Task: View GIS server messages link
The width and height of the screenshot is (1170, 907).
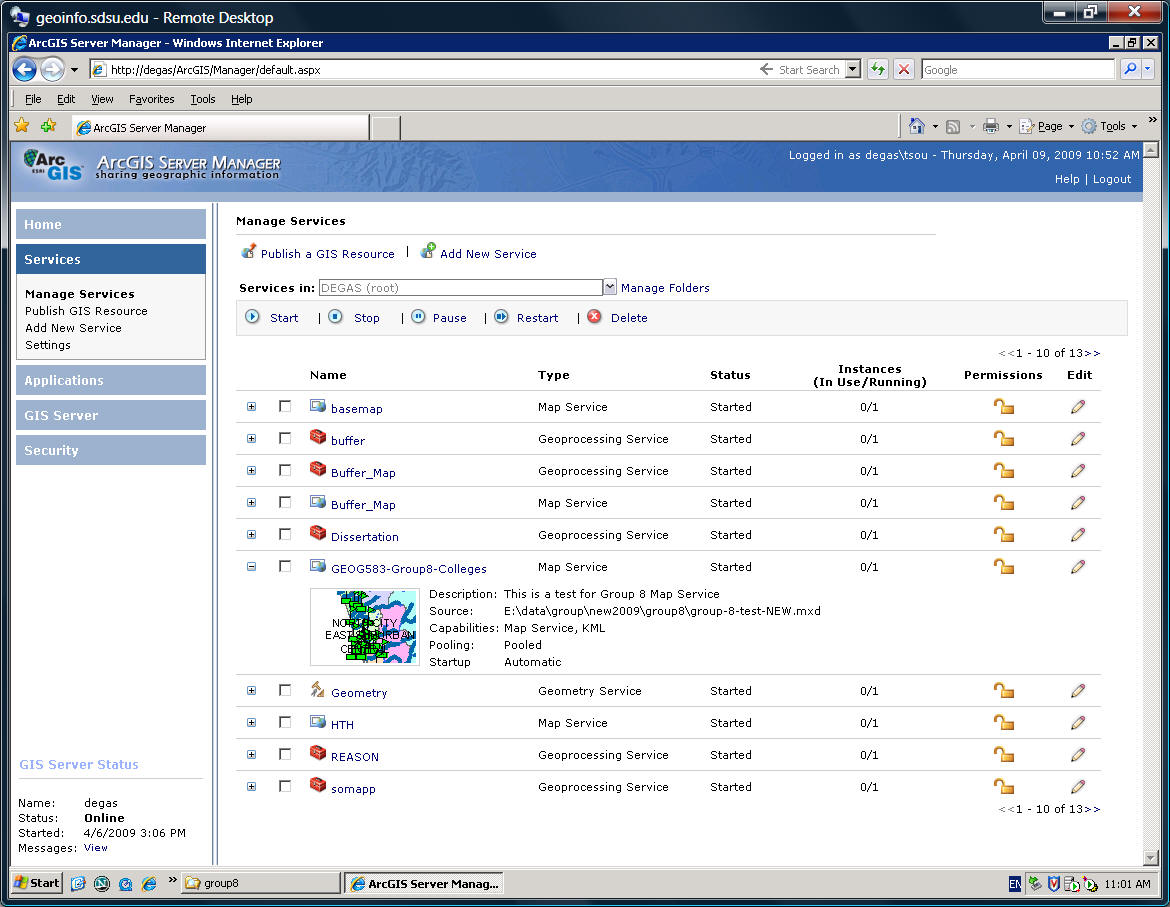Action: (x=96, y=848)
